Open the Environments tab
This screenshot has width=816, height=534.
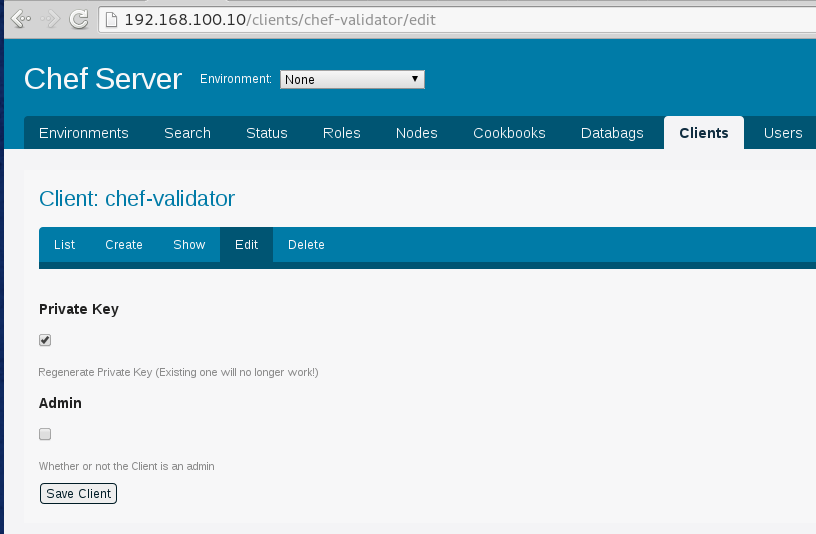pos(84,133)
